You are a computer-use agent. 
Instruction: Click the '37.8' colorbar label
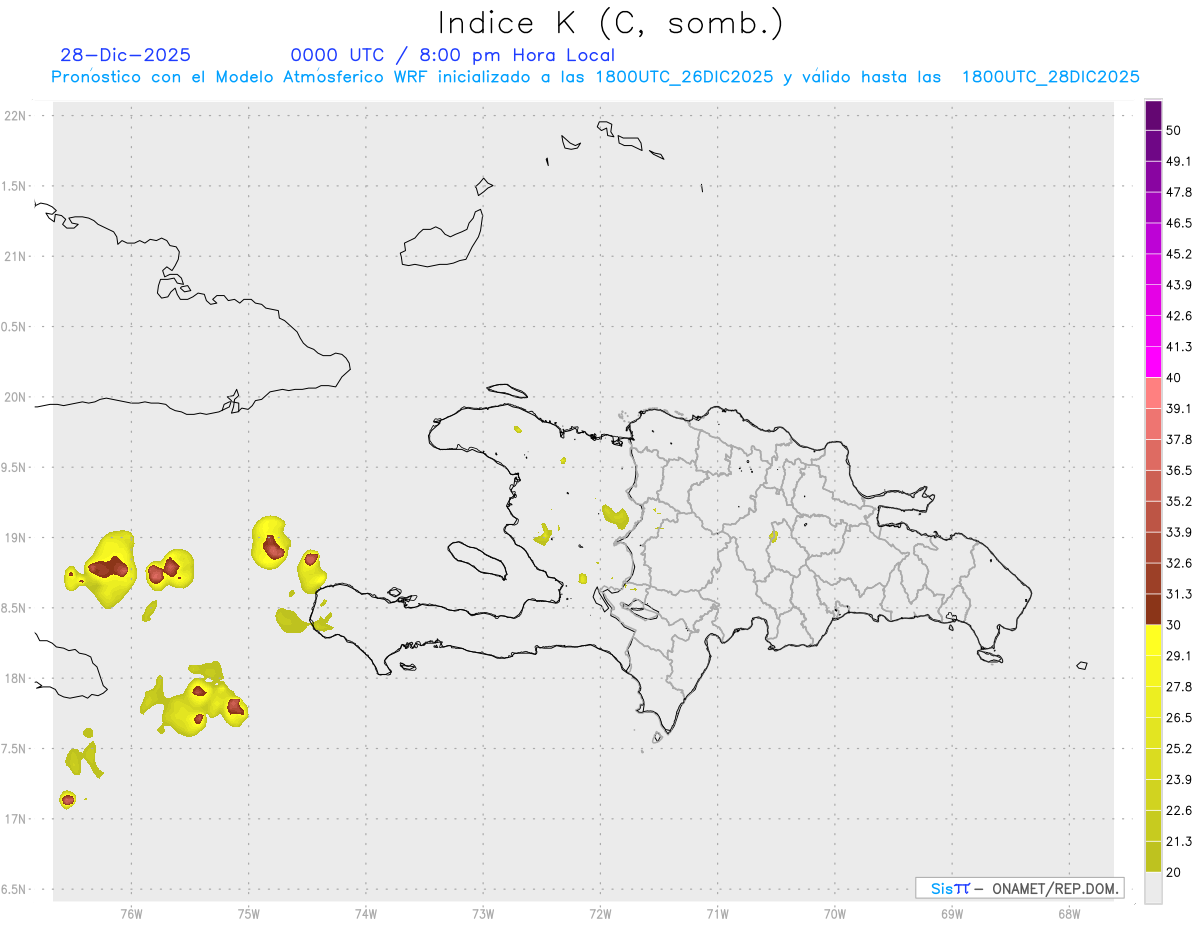[x=1179, y=439]
